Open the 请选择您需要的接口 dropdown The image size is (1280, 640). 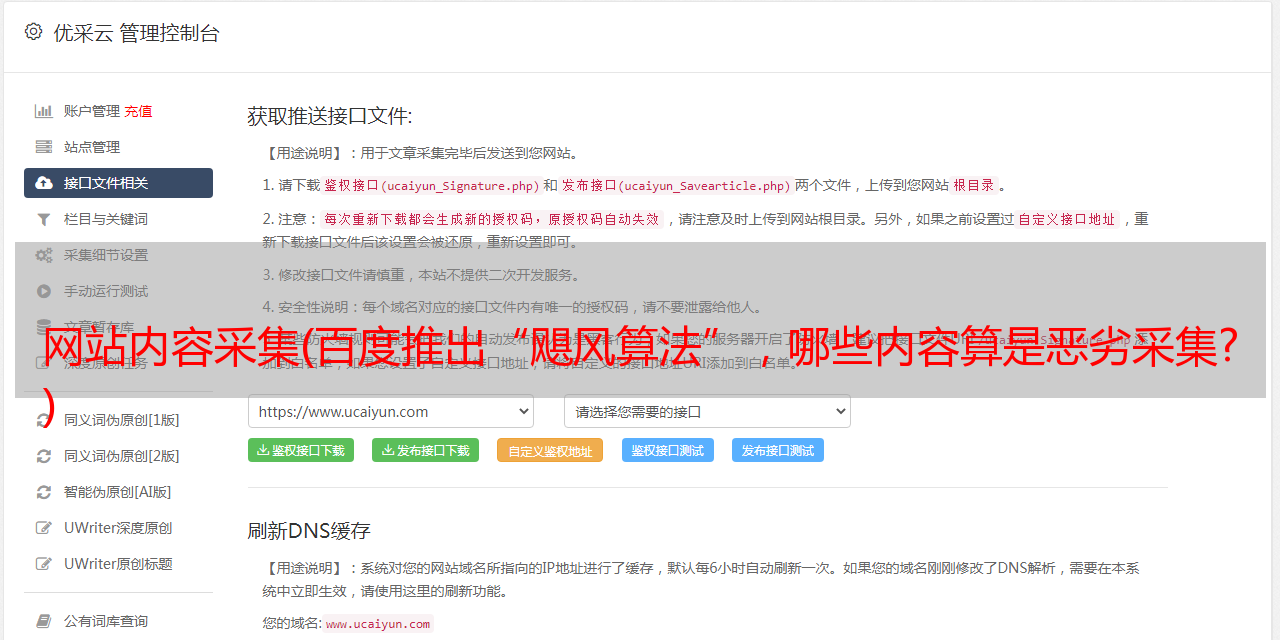707,412
